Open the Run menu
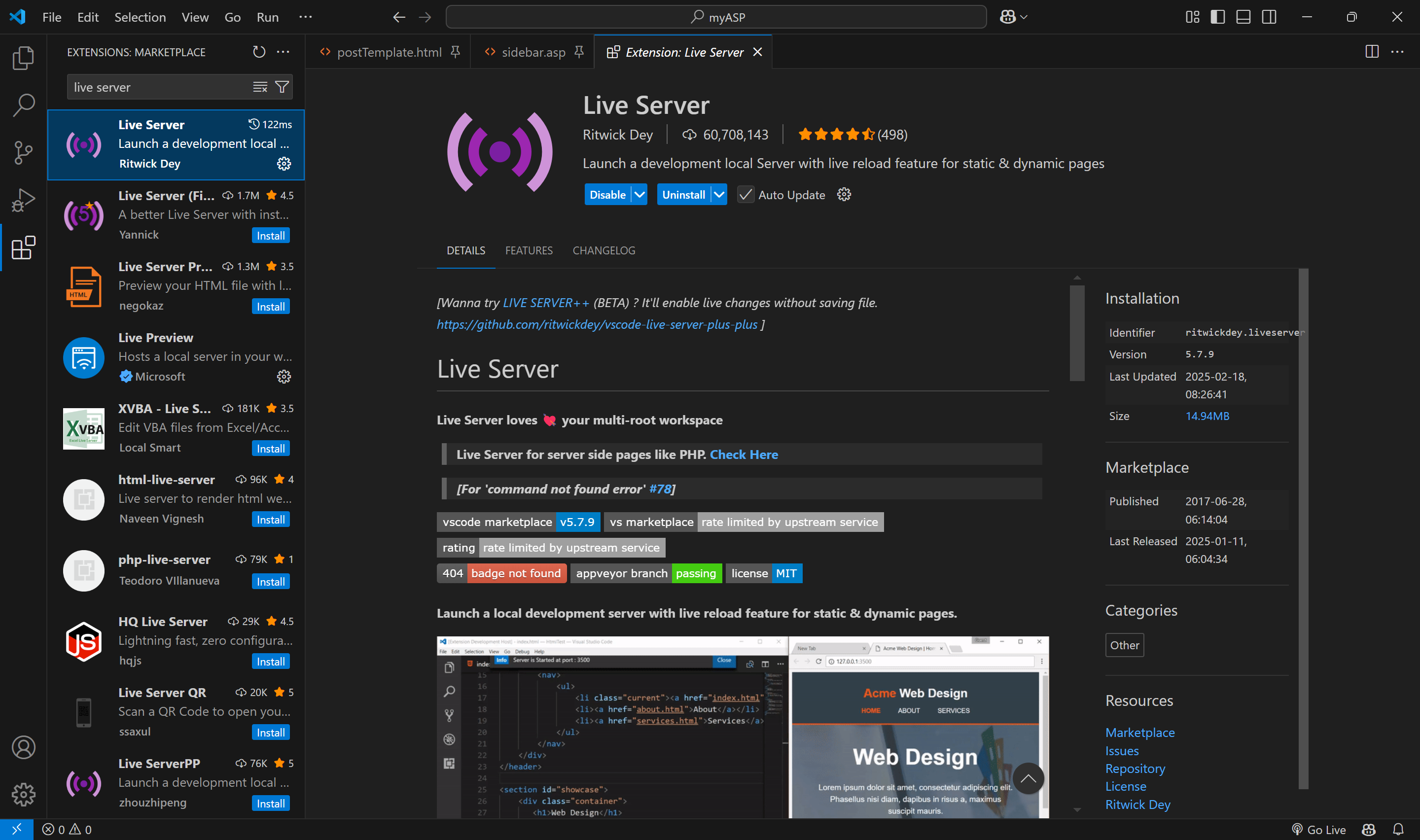1420x840 pixels. click(x=268, y=17)
